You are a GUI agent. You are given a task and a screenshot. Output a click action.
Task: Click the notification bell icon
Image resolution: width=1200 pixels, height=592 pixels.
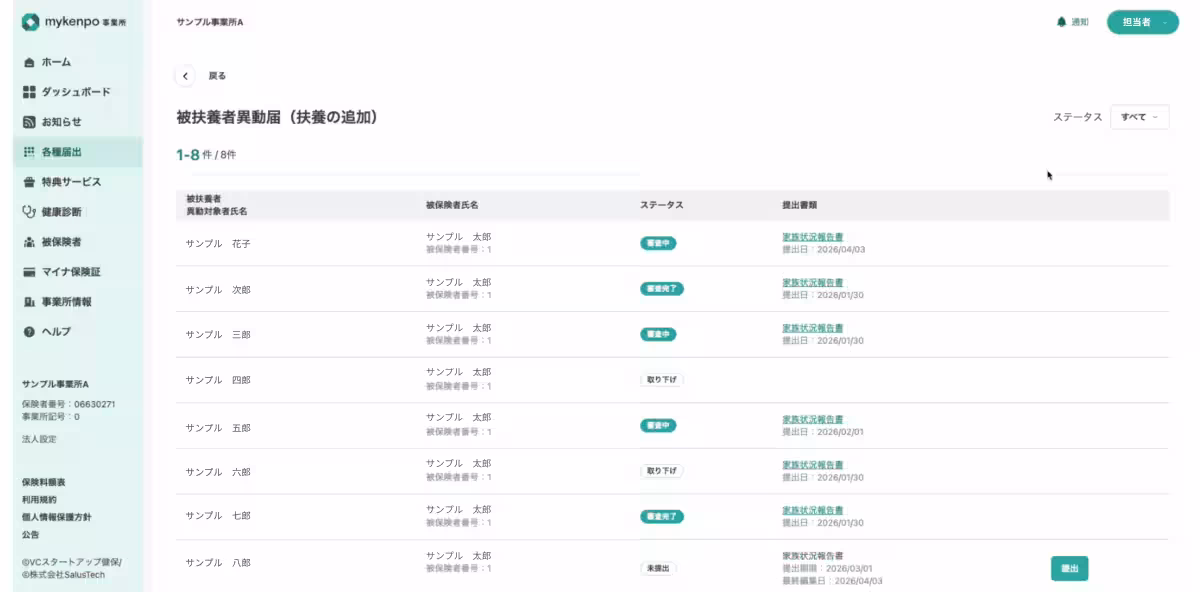1061,22
